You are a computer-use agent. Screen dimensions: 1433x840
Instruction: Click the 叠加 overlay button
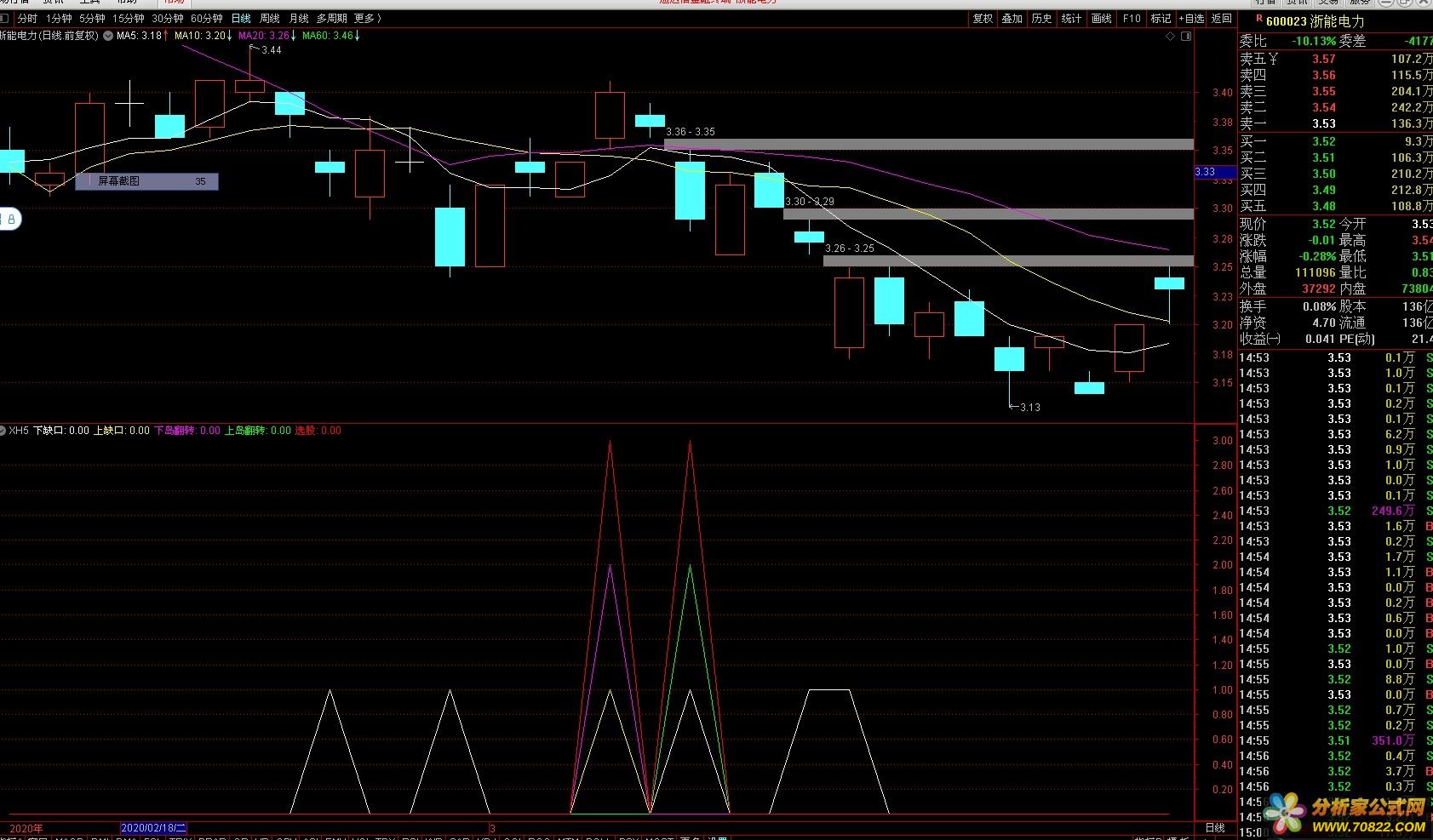pos(1012,19)
